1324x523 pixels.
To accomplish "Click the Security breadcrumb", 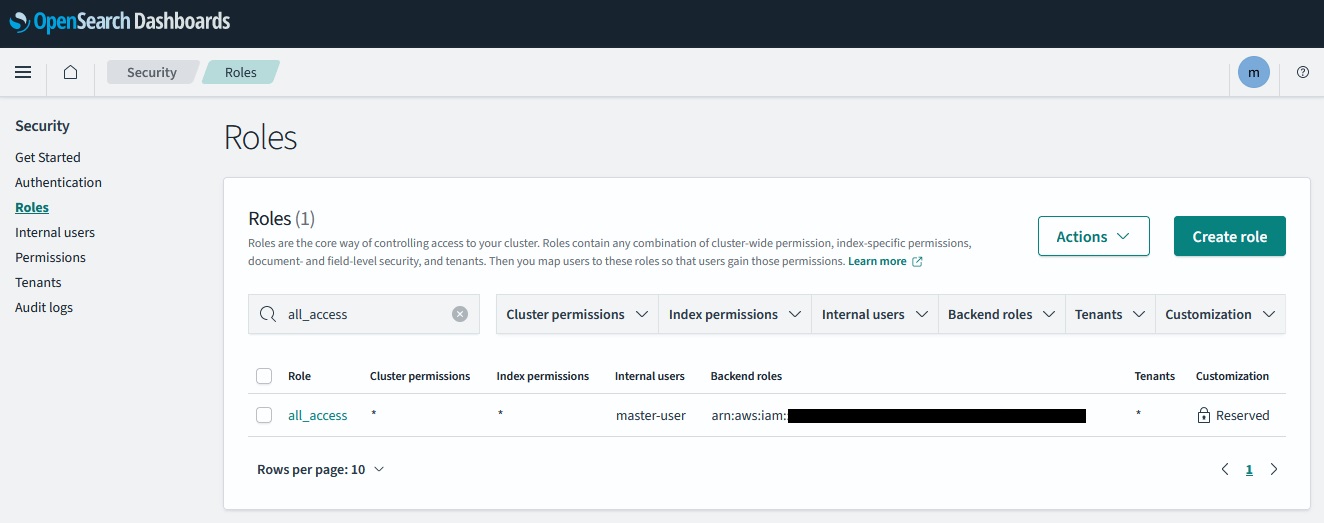I will (152, 72).
